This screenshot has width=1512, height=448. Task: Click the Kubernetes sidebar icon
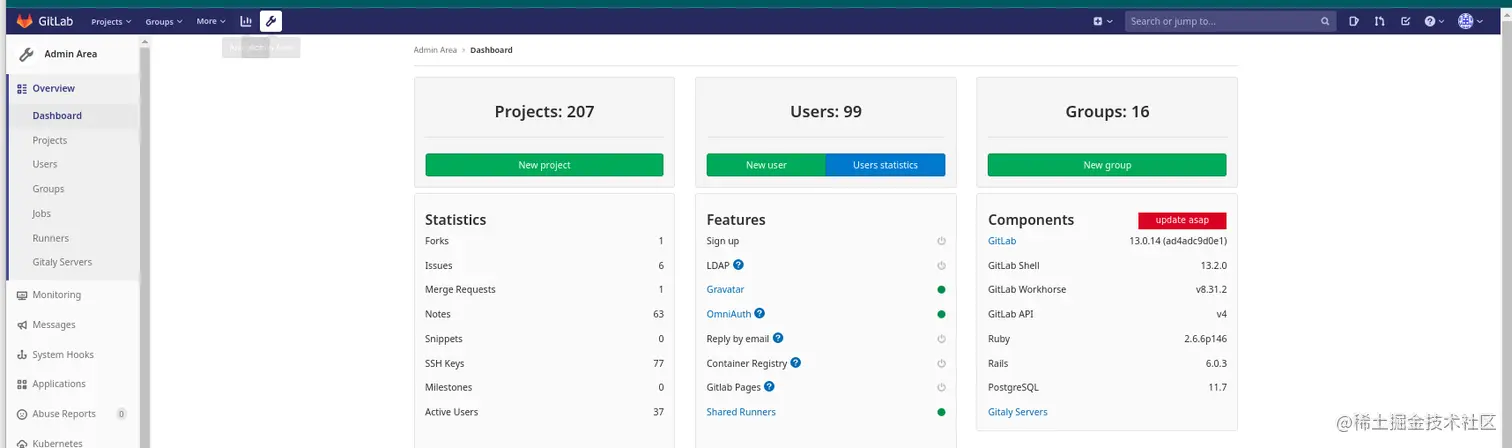pos(22,442)
